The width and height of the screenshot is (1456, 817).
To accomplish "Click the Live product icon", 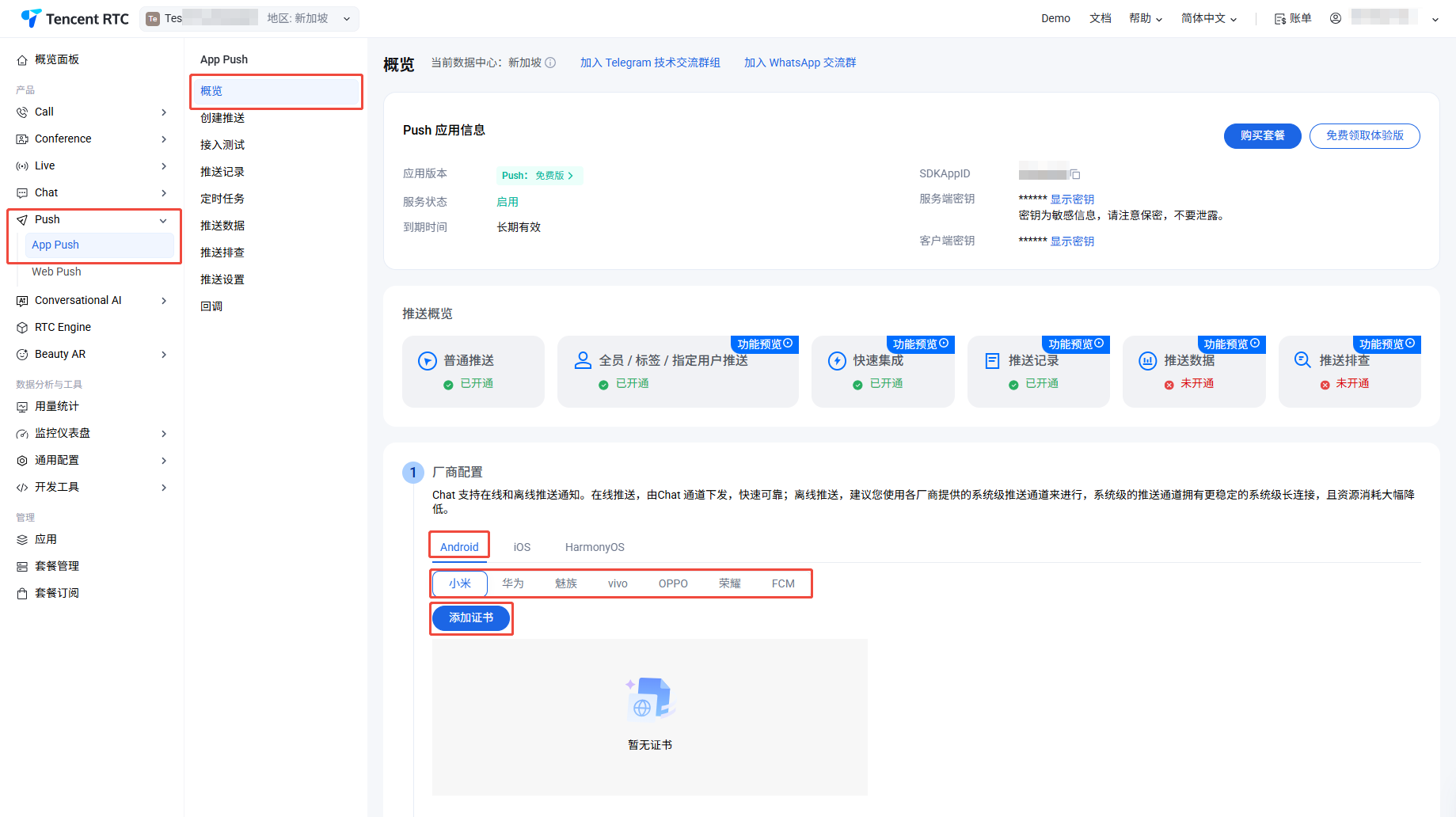I will (22, 166).
